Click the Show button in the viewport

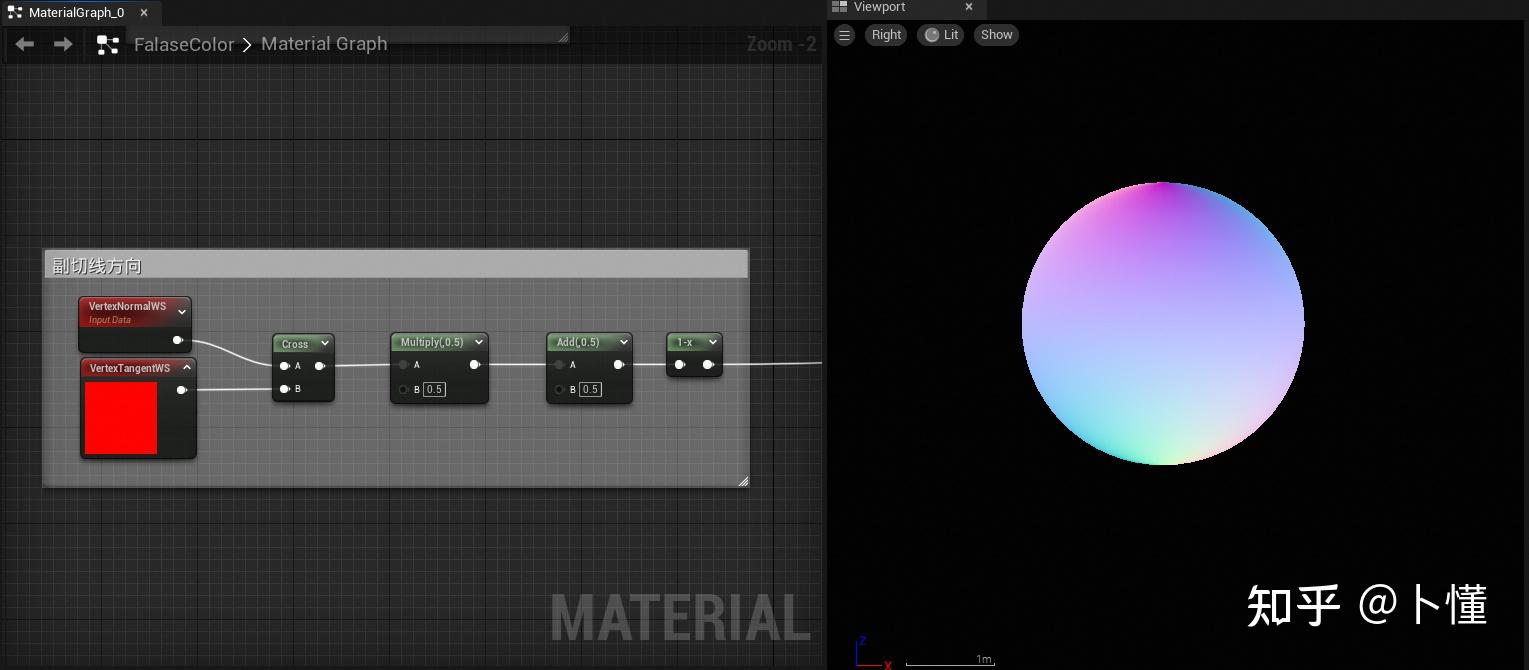click(996, 34)
